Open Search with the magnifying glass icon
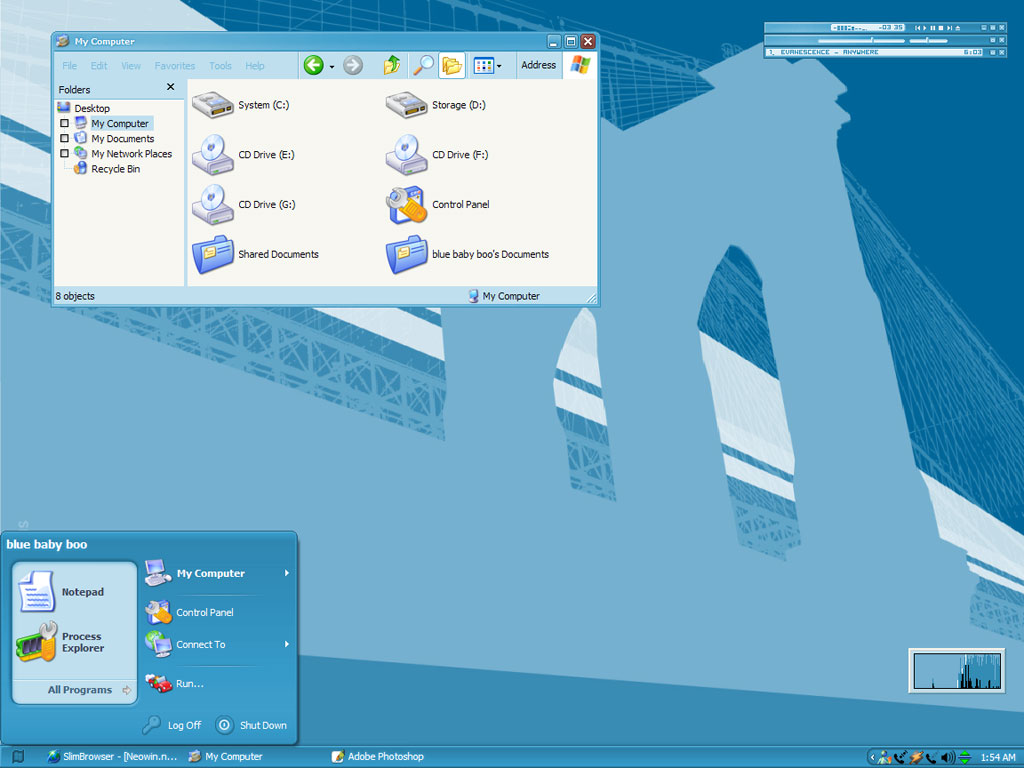Screen dimensions: 1024x768 click(424, 66)
